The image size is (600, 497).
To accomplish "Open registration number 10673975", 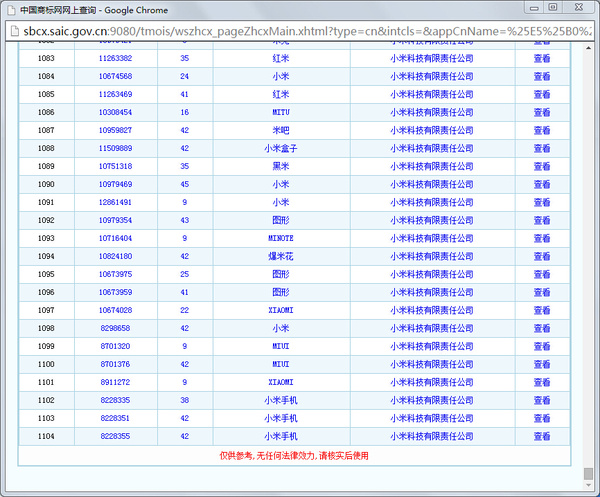I will point(116,274).
